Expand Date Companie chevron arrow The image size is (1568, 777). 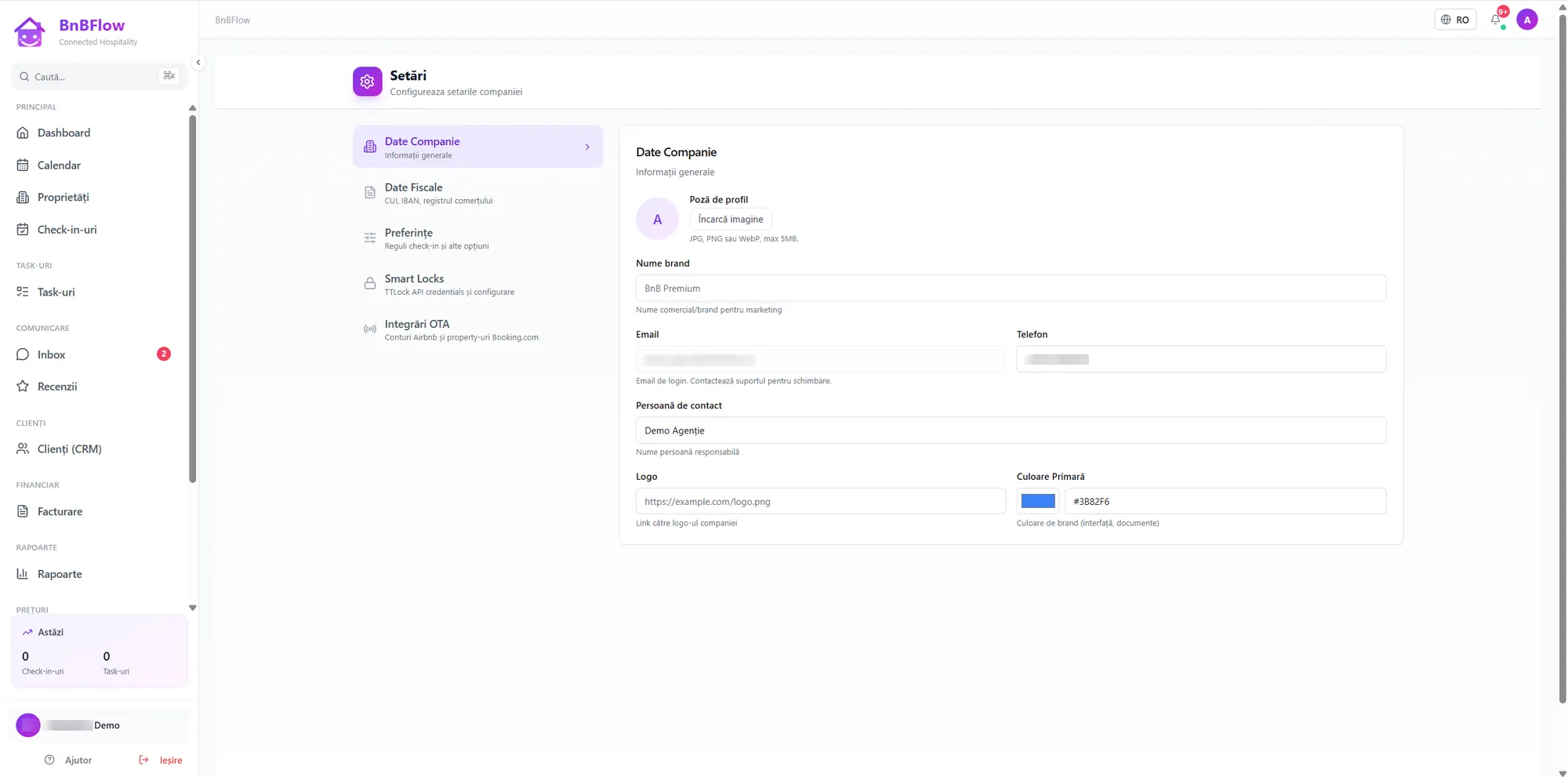tap(587, 147)
